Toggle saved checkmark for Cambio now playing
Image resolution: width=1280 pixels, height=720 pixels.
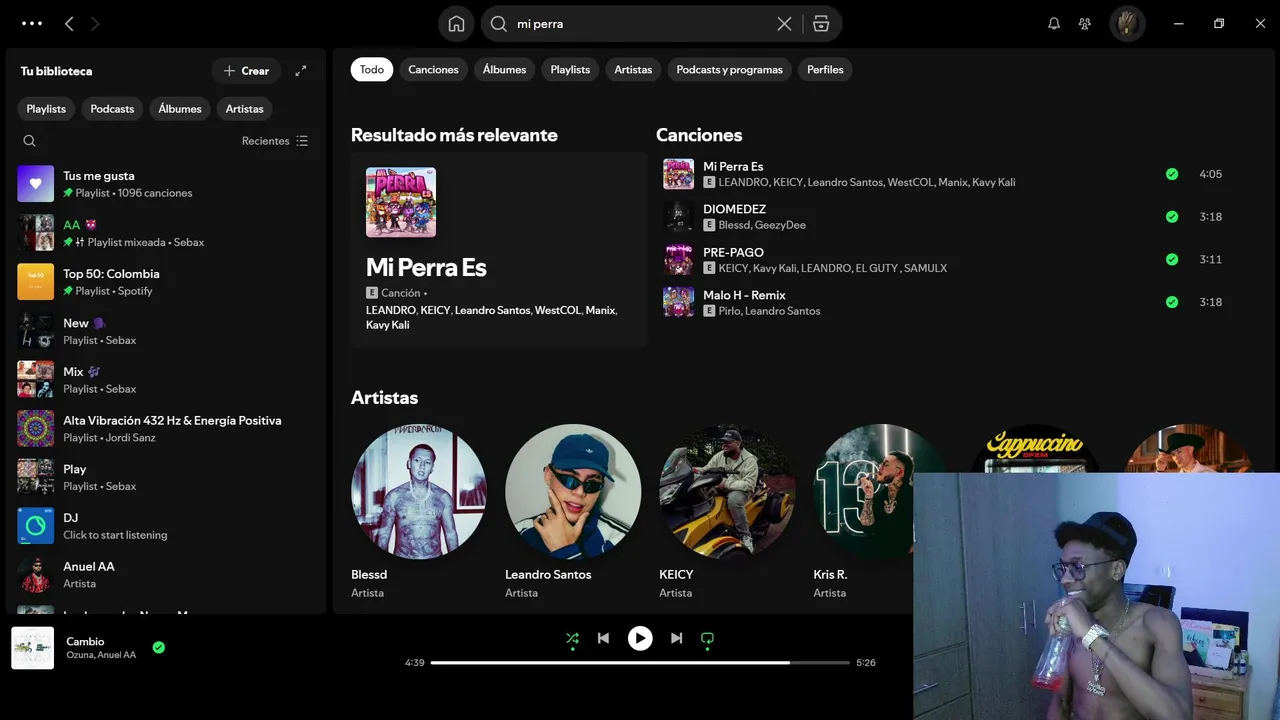pos(158,648)
